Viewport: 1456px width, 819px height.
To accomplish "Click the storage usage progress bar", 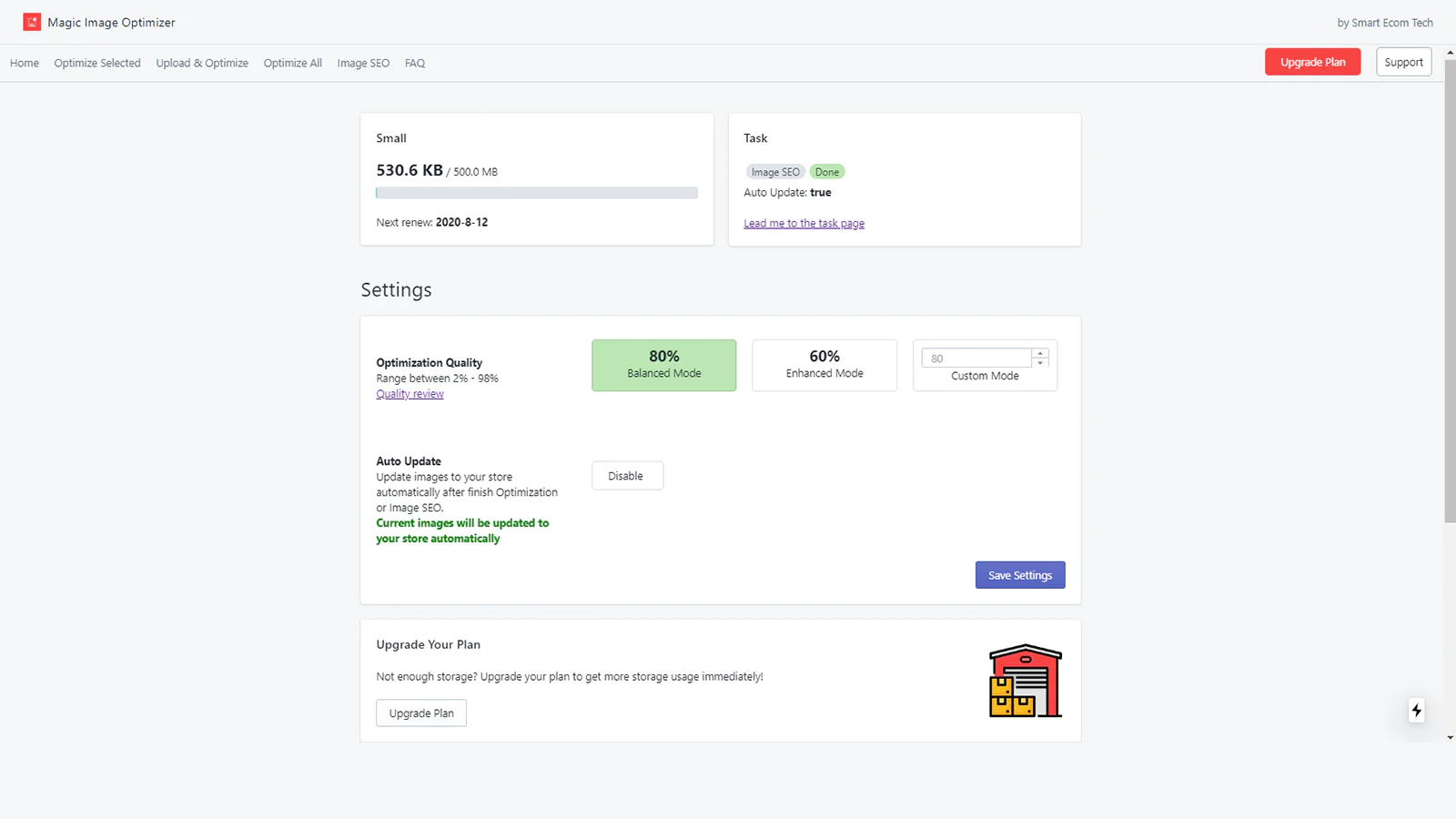I will tap(536, 192).
